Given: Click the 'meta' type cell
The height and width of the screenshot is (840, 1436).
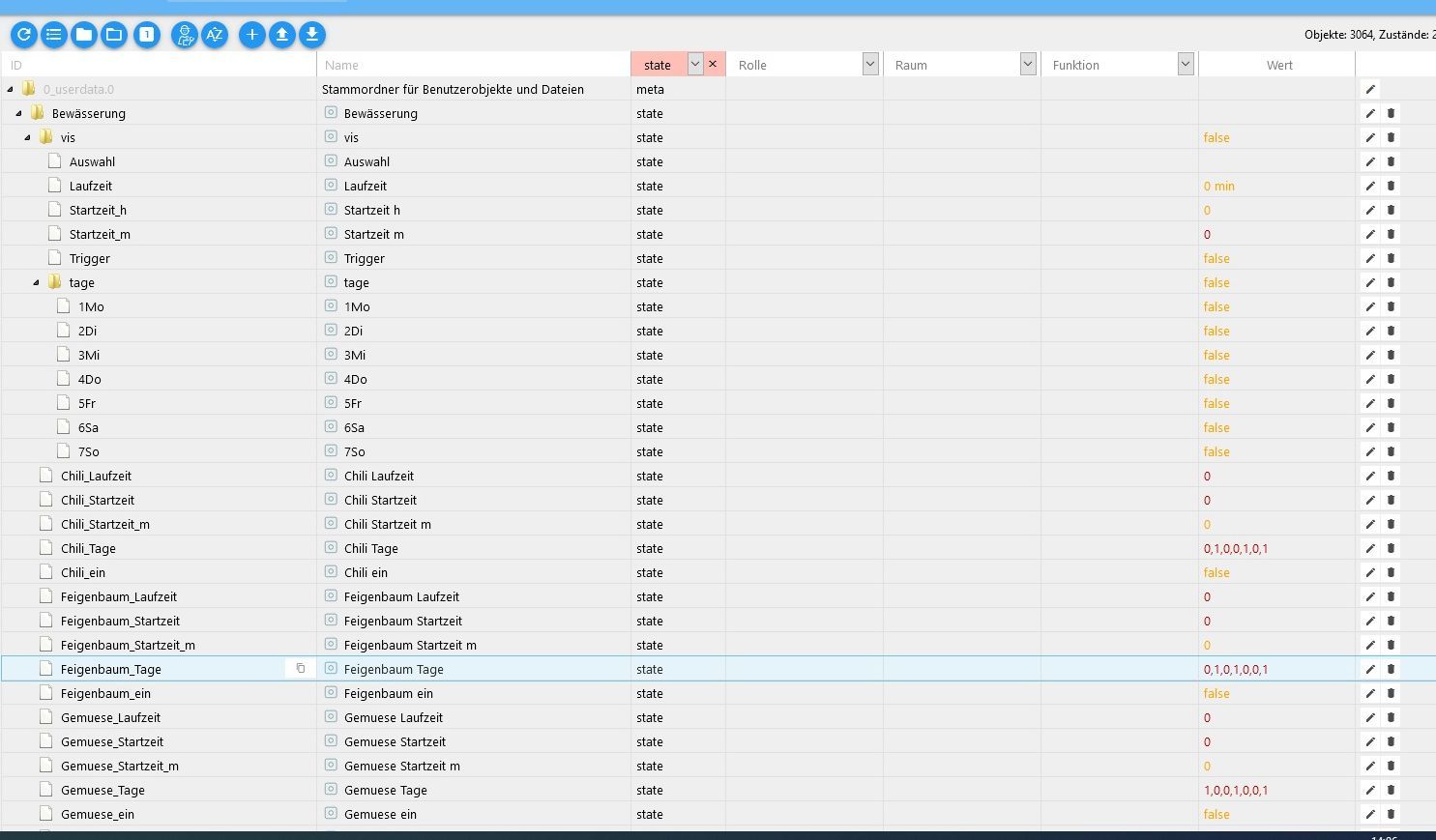Looking at the screenshot, I should 650,89.
